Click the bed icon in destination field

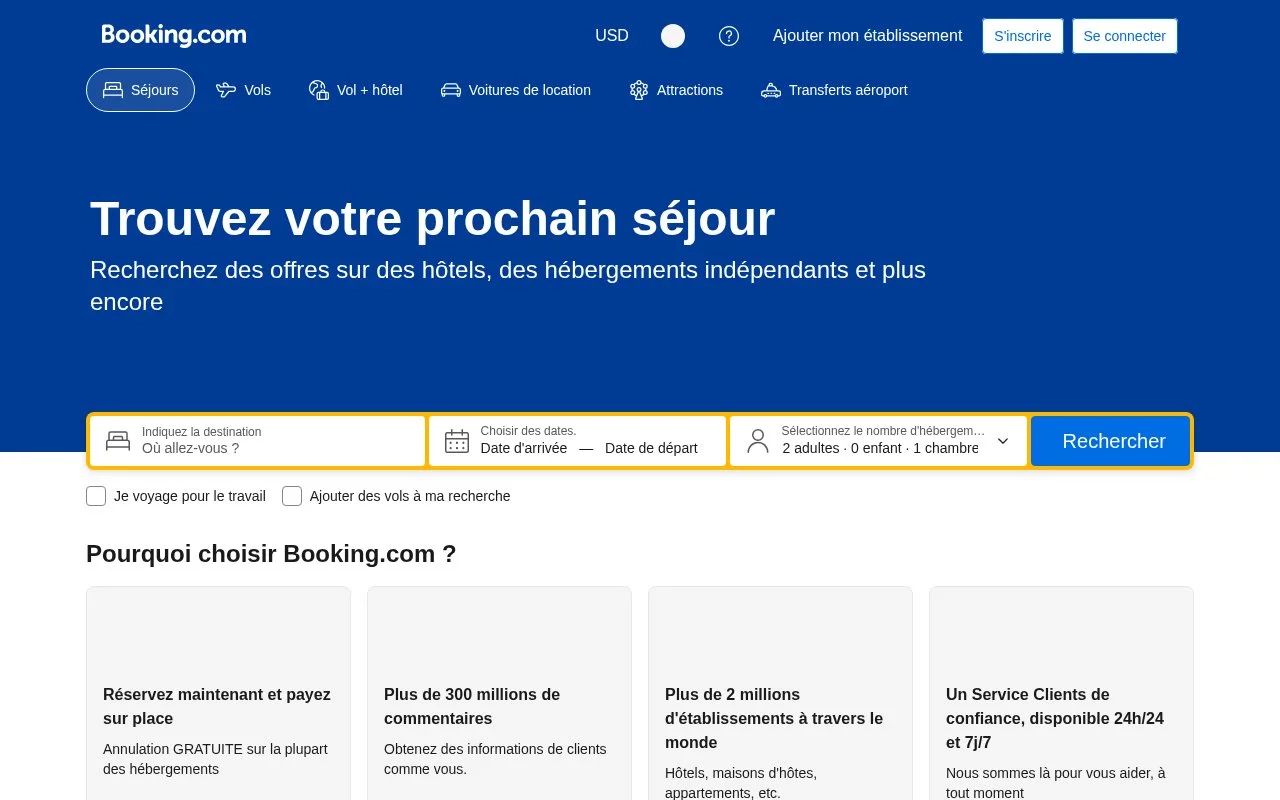tap(118, 441)
